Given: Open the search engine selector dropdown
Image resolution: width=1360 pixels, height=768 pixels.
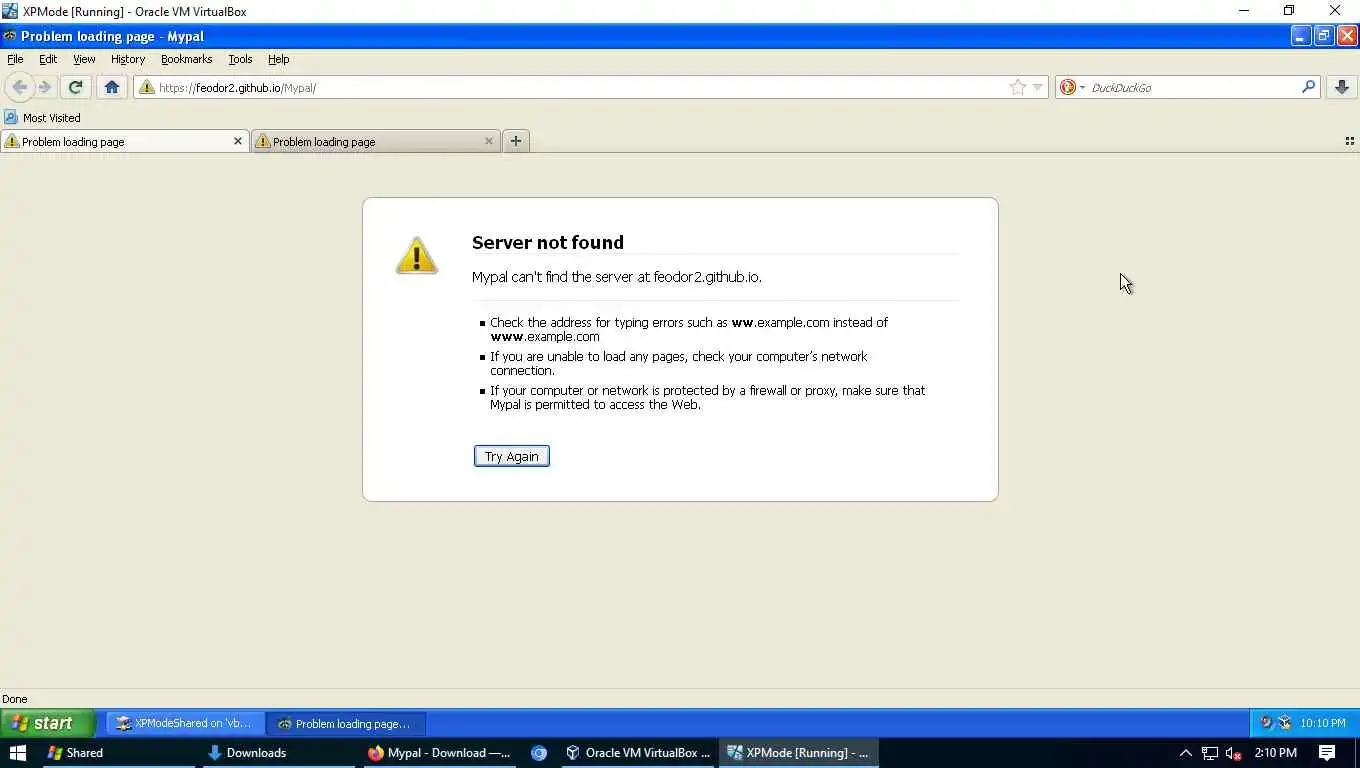Looking at the screenshot, I should pos(1072,87).
